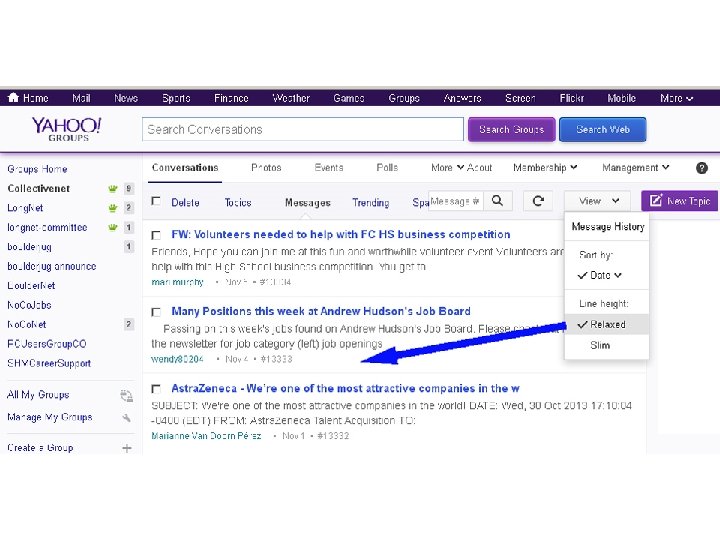Open the Events tab
The width and height of the screenshot is (720, 540).
(x=329, y=168)
